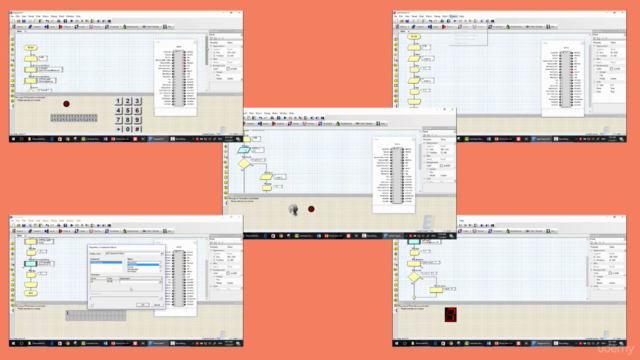Image resolution: width=640 pixels, height=360 pixels.
Task: Click the keypad # key in the simulation panel
Action: (x=138, y=129)
